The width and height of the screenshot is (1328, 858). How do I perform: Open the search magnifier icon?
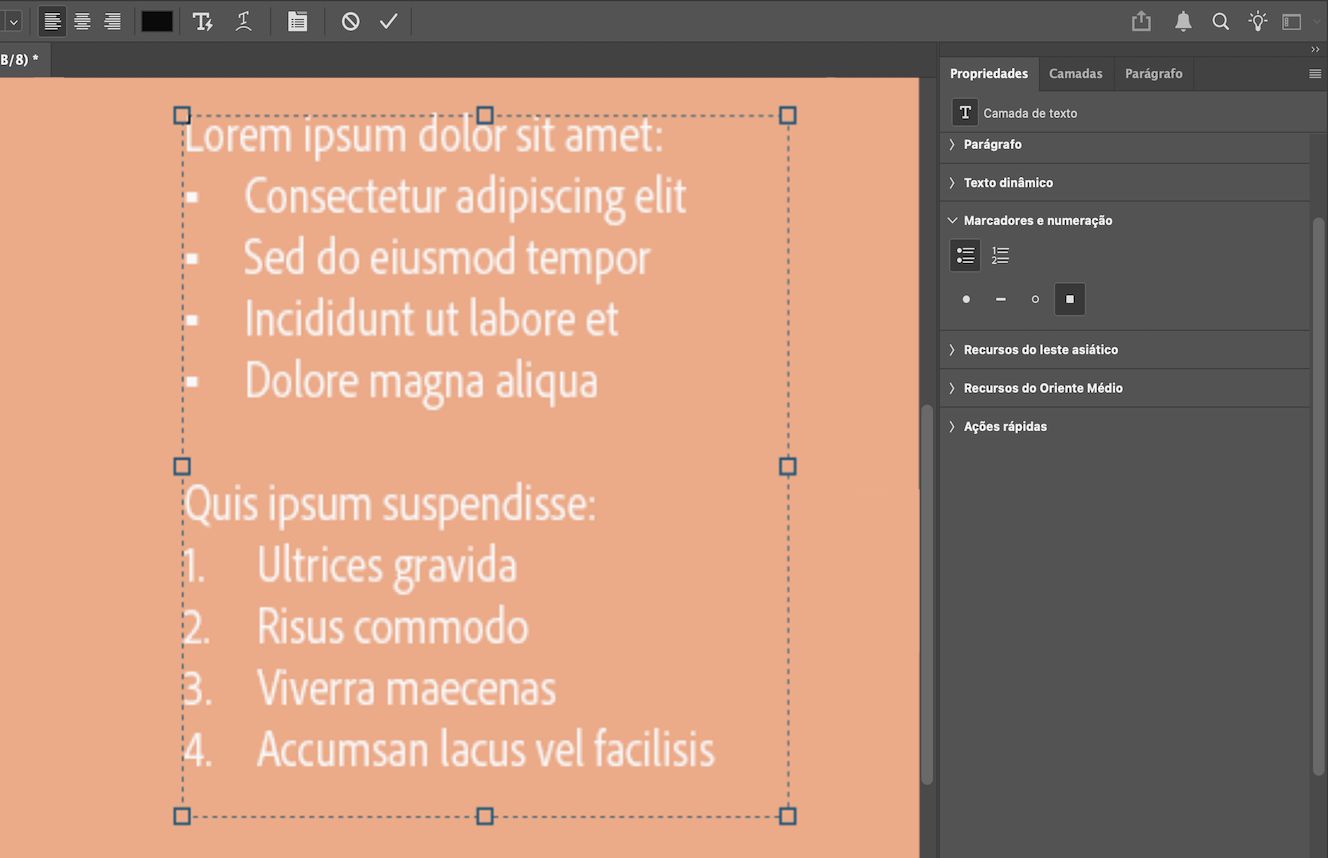(1220, 21)
